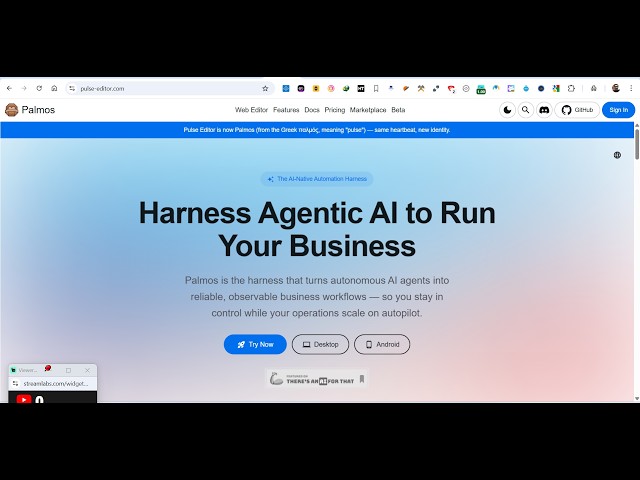This screenshot has height=480, width=640.
Task: Open the Marketplace nav item
Action: pos(368,110)
